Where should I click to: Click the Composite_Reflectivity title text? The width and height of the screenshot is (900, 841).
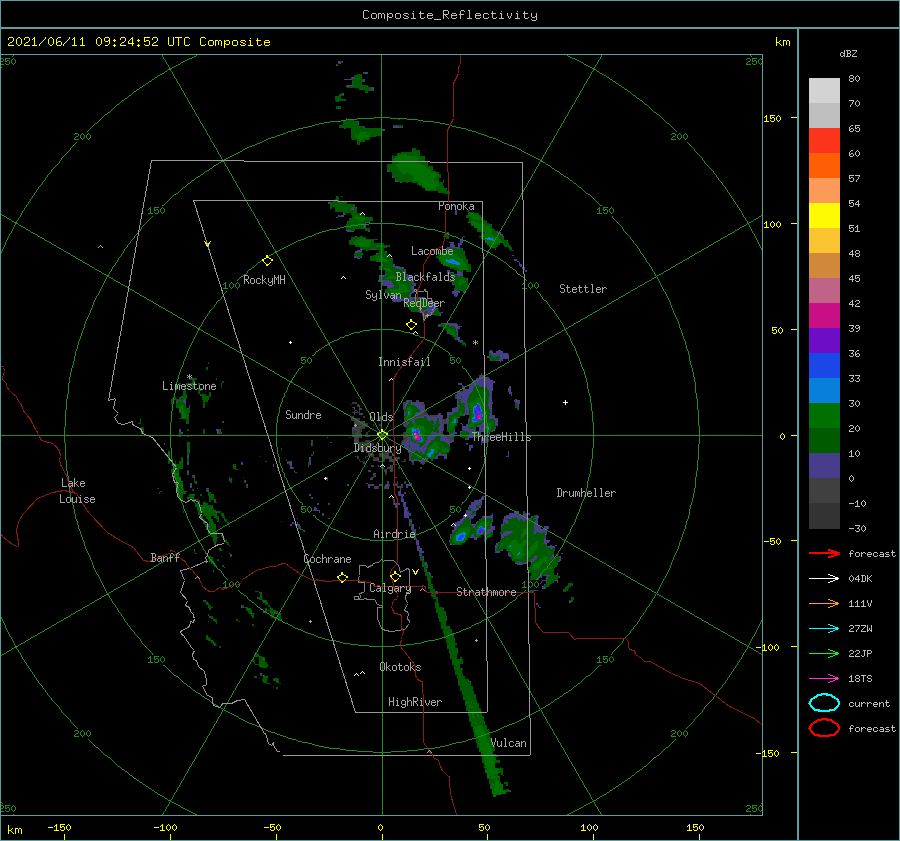coord(449,15)
